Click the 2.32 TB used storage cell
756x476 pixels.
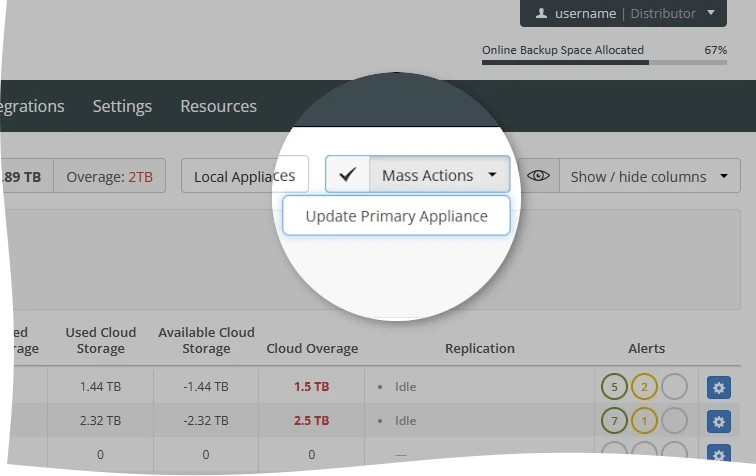coord(100,421)
